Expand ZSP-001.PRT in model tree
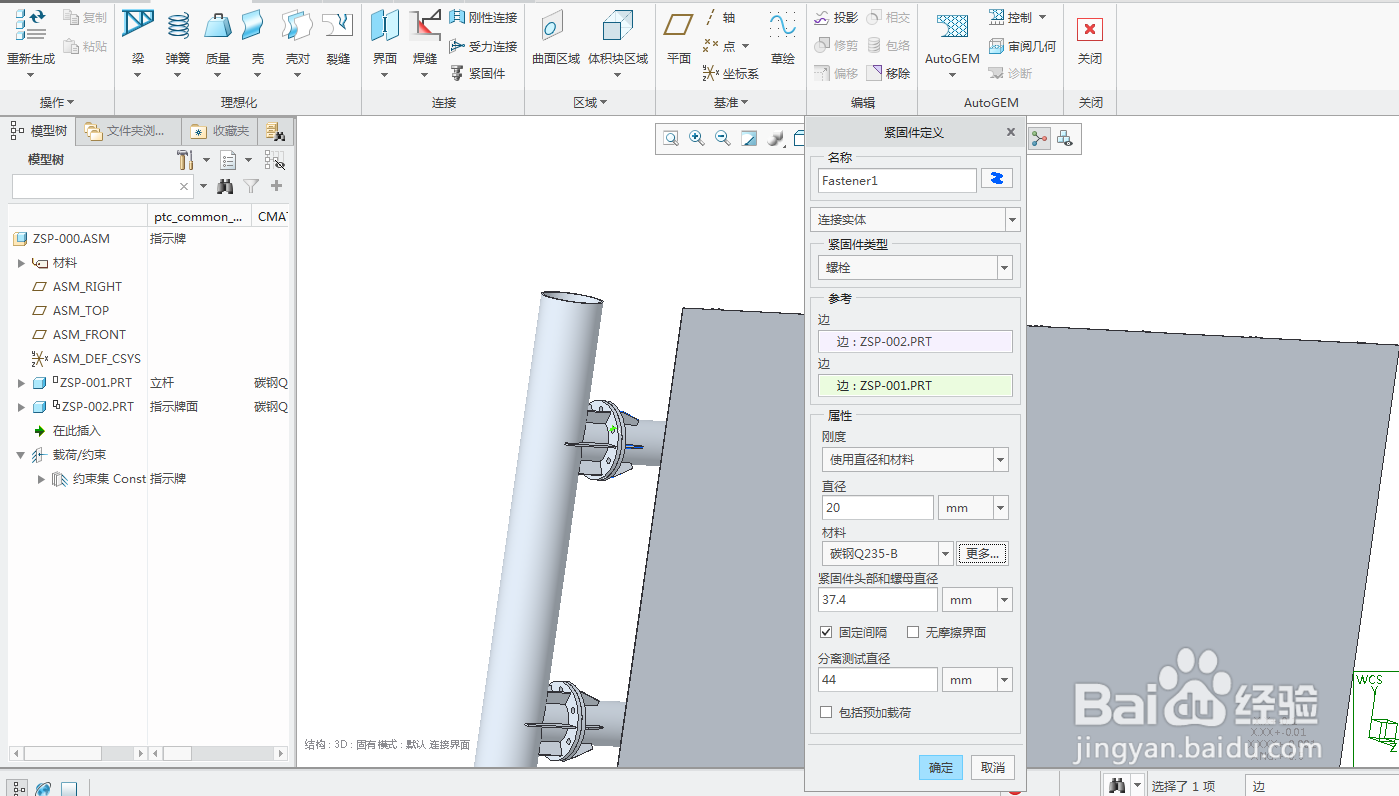 pos(22,383)
